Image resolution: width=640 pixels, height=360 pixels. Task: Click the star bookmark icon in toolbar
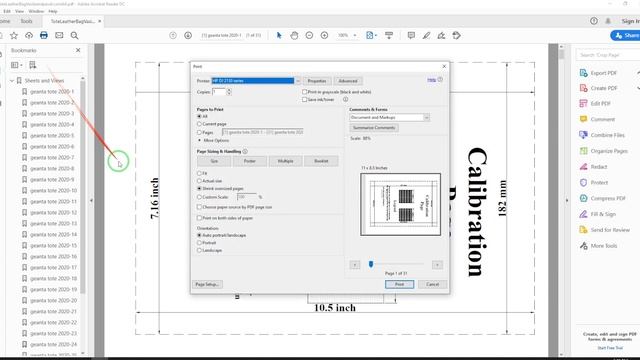(x=14, y=36)
